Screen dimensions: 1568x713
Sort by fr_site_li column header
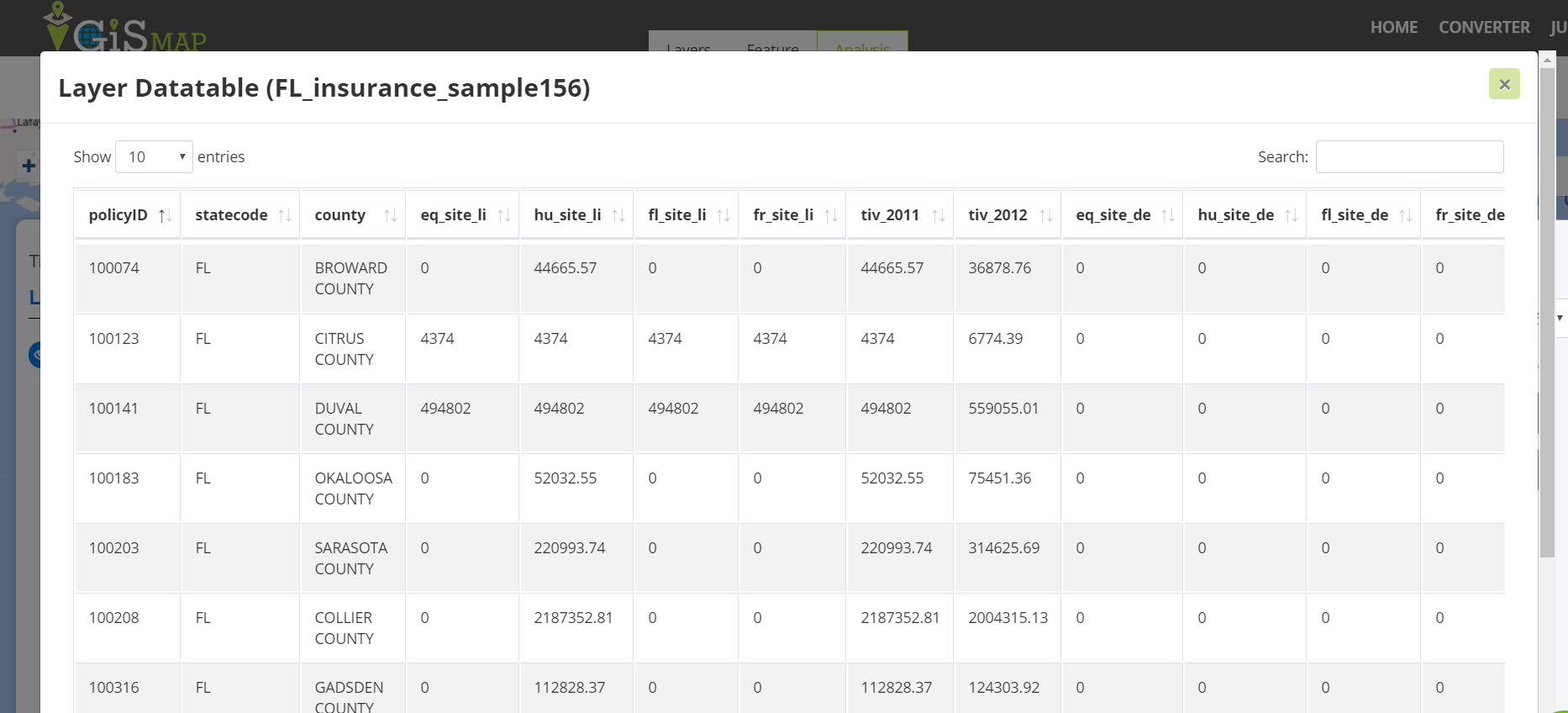pos(783,215)
